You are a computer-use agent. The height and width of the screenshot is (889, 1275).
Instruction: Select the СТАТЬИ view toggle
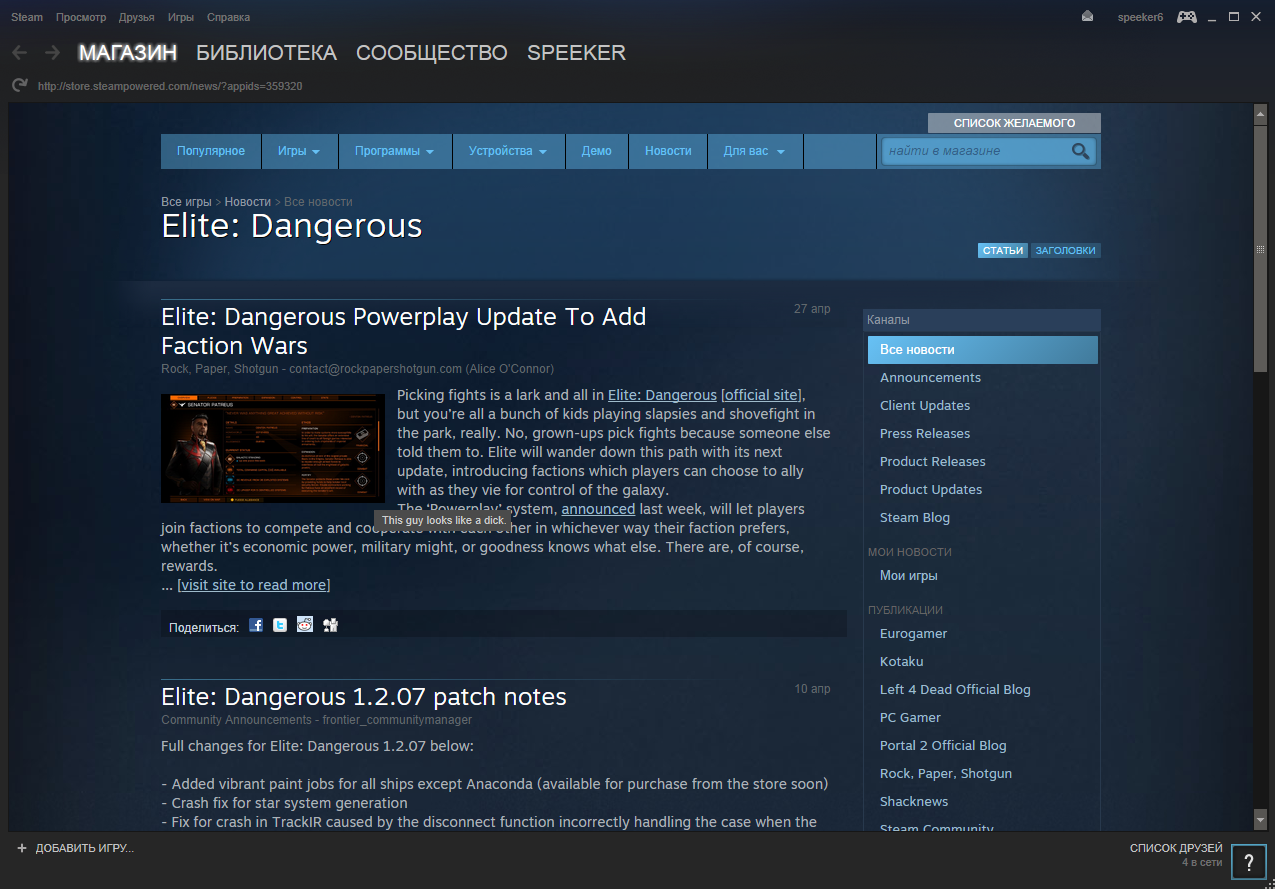pos(1003,251)
